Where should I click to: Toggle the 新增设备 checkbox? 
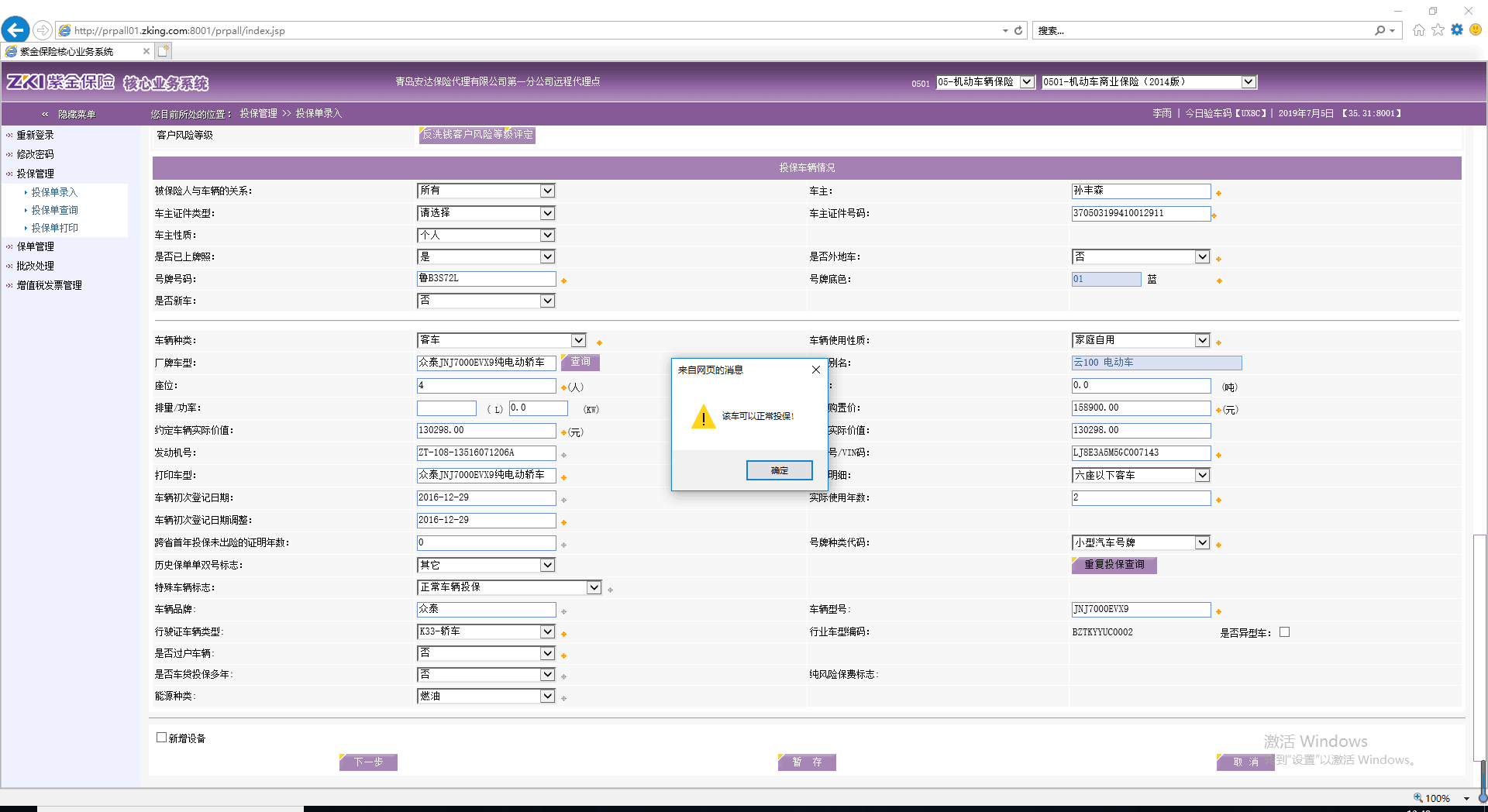[x=161, y=738]
